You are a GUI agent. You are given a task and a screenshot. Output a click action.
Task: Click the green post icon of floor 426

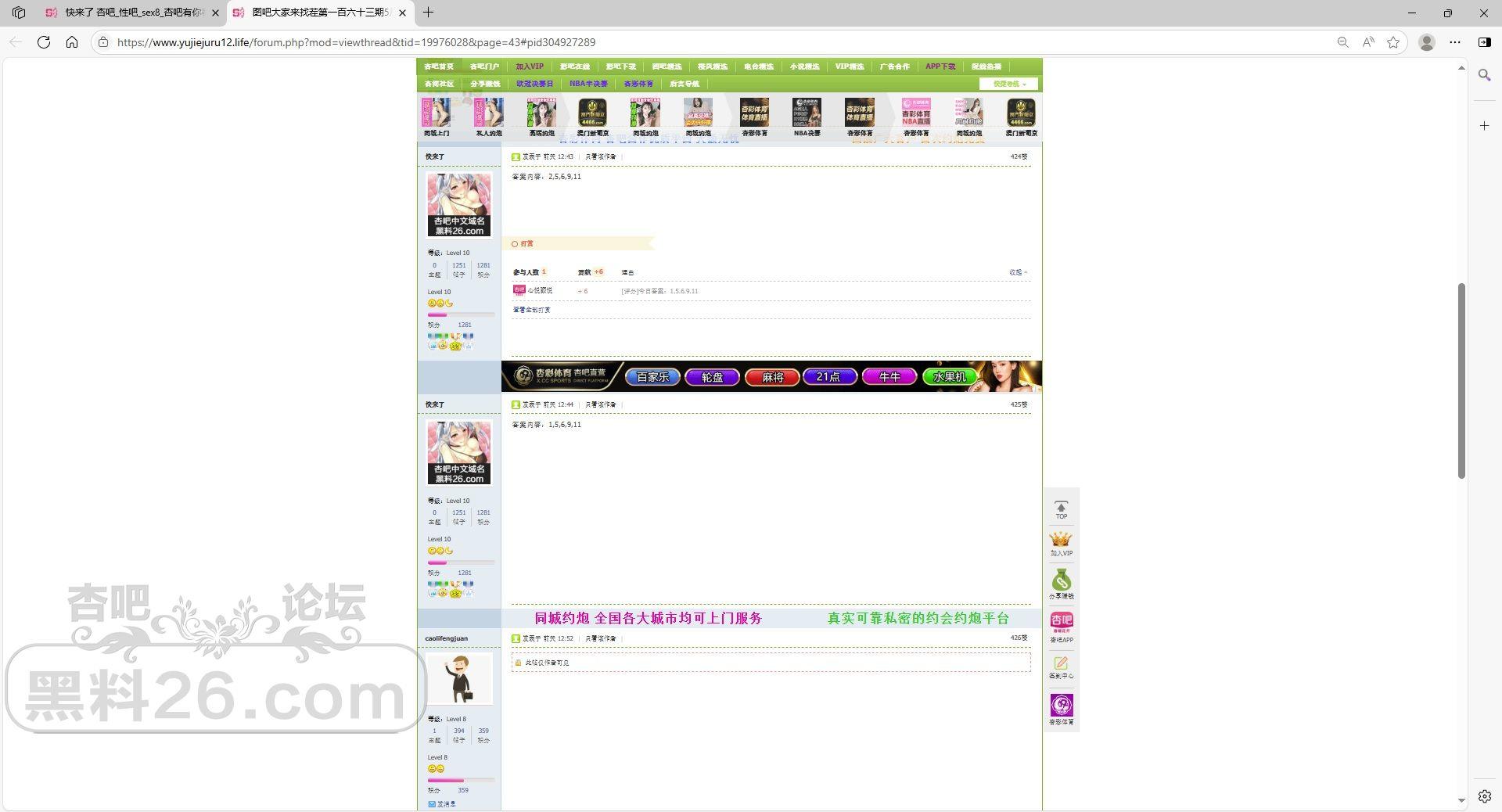pyautogui.click(x=516, y=638)
